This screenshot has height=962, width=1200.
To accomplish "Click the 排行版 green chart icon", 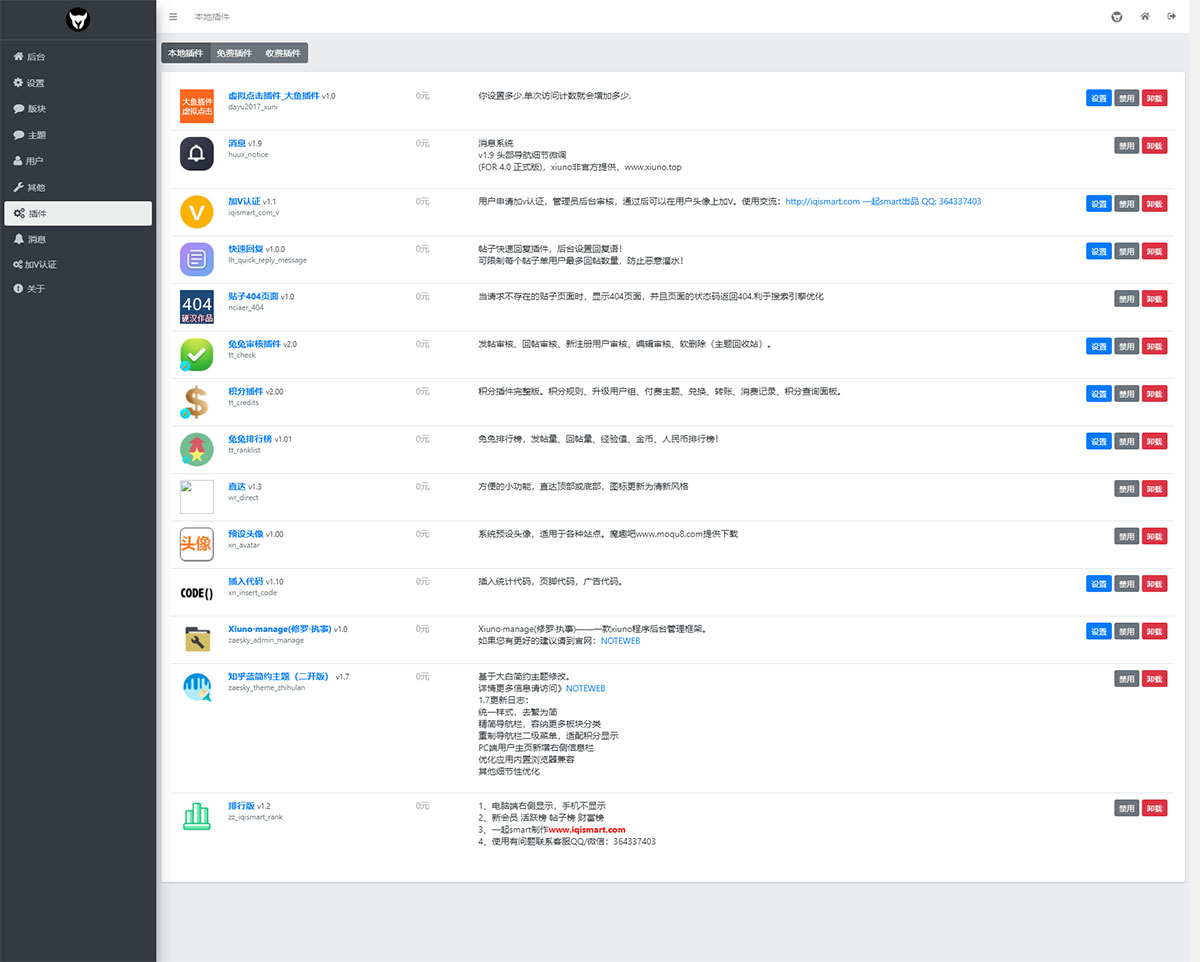I will tap(196, 816).
